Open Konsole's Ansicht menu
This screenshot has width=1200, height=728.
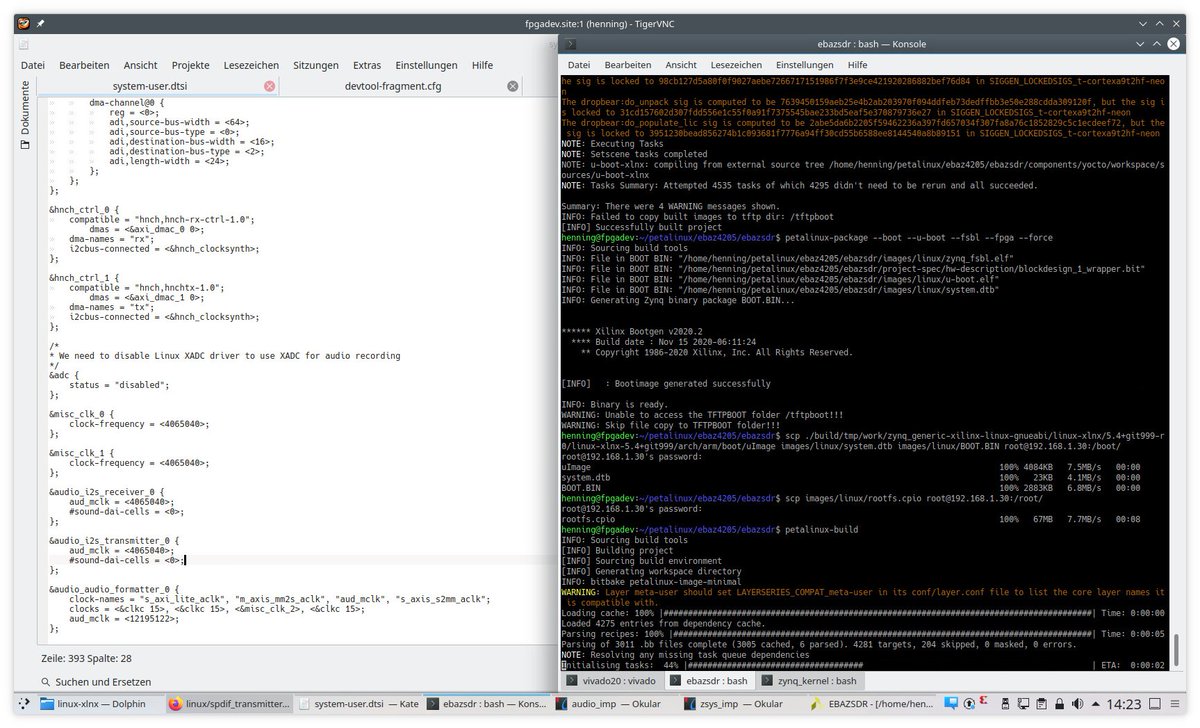[681, 65]
